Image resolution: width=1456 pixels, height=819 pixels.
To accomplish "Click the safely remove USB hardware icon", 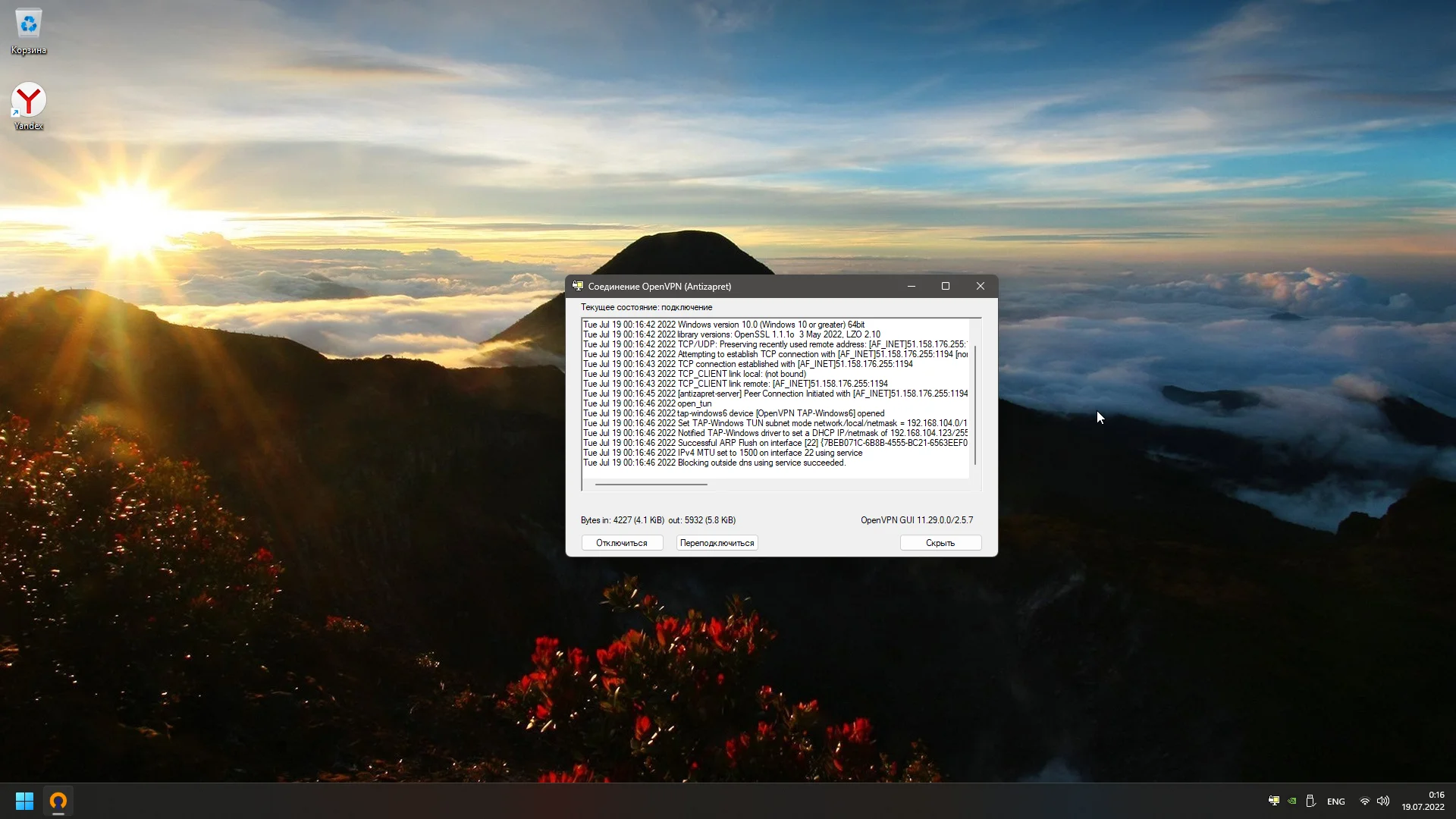I will point(1310,801).
